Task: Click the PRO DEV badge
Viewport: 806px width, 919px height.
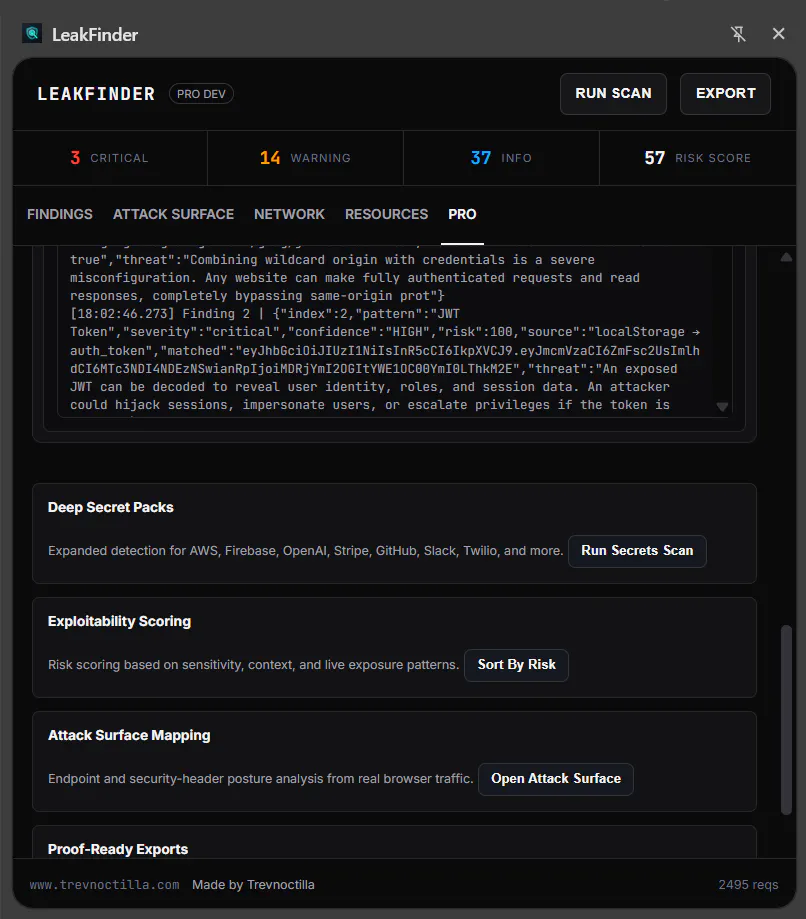Action: [201, 94]
